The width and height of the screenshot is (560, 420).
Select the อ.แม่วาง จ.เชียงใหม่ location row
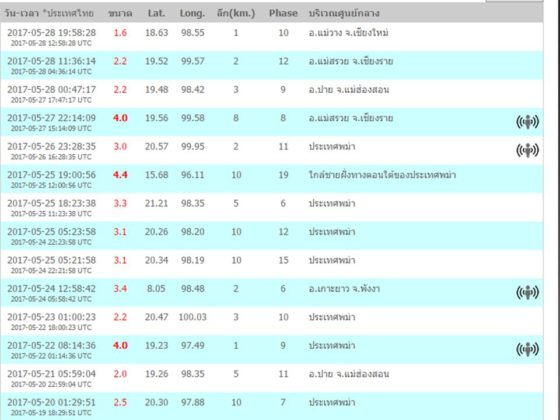(x=272, y=37)
